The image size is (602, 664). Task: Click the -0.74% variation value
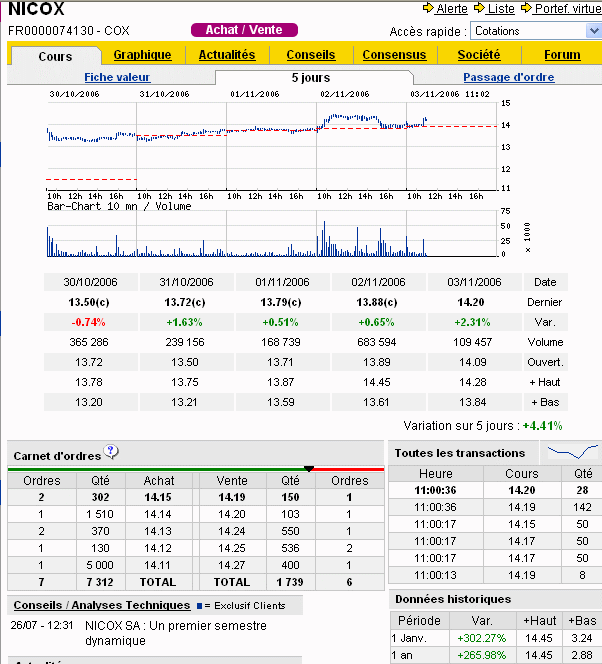[x=88, y=322]
